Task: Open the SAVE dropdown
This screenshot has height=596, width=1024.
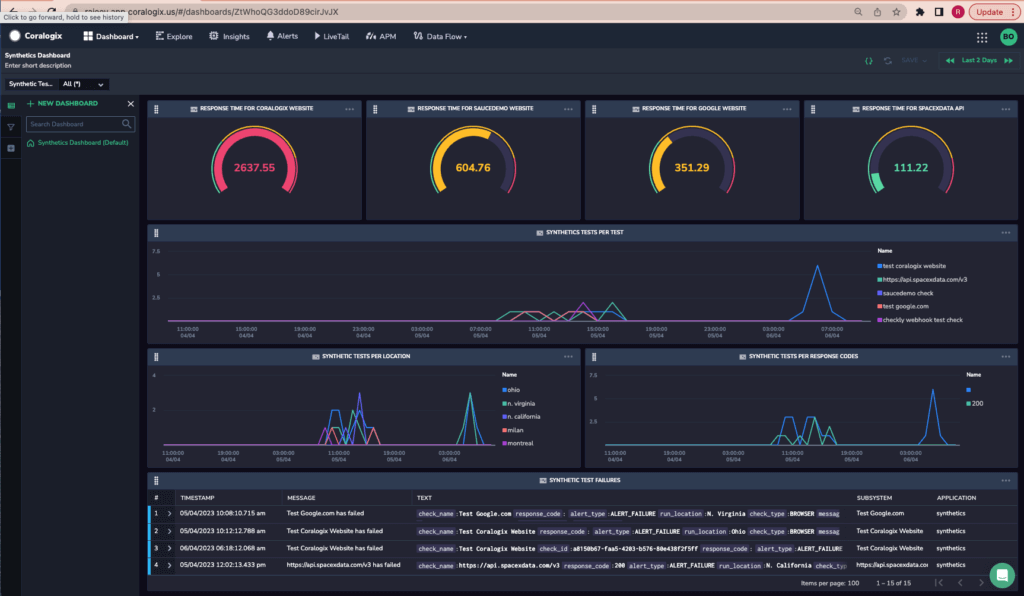Action: coord(914,61)
